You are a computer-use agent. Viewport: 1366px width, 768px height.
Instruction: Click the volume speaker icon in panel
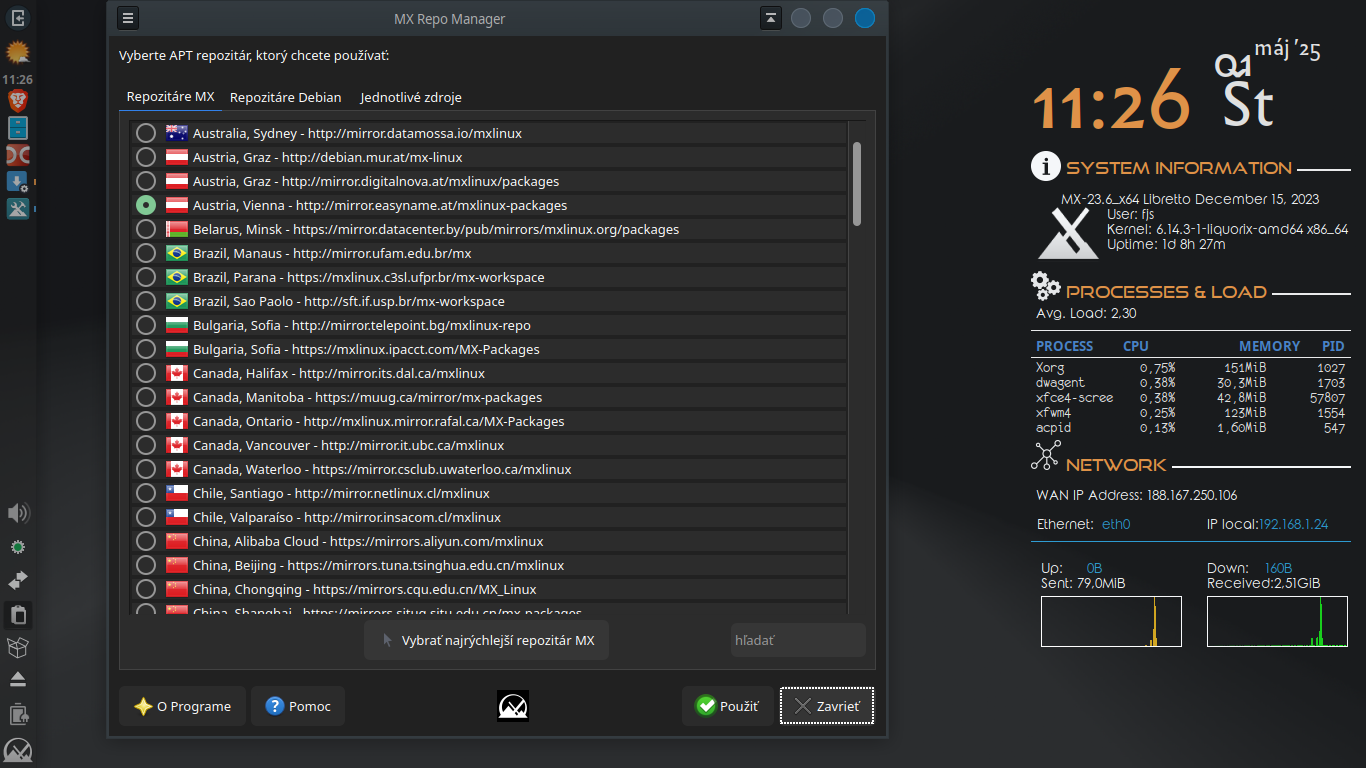click(x=18, y=513)
